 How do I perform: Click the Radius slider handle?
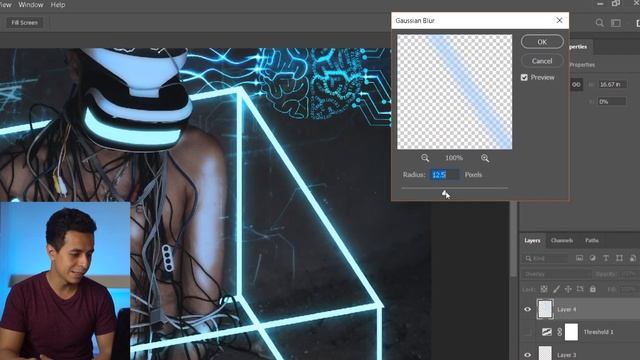444,193
